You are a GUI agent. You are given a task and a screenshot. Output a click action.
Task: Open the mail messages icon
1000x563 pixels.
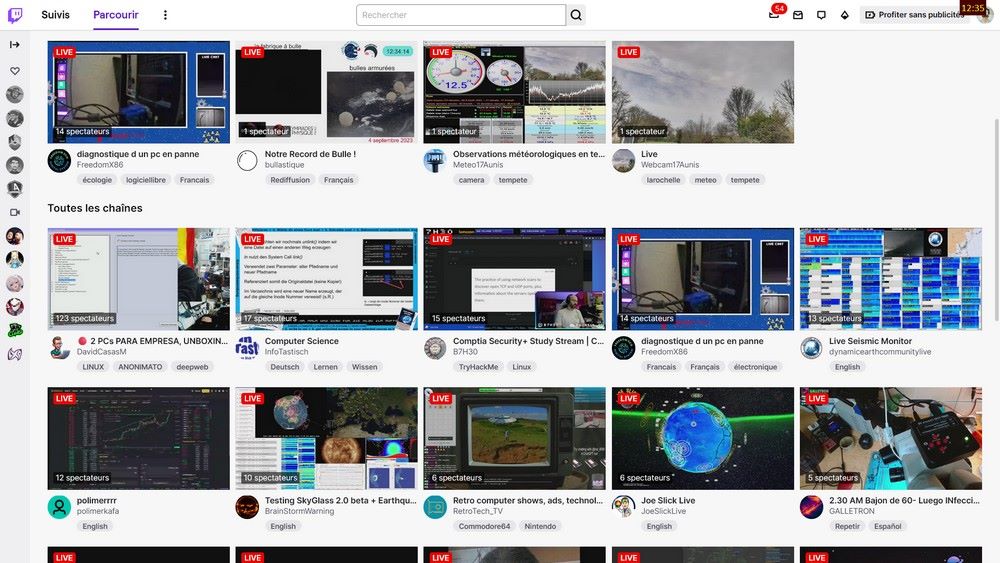point(798,15)
